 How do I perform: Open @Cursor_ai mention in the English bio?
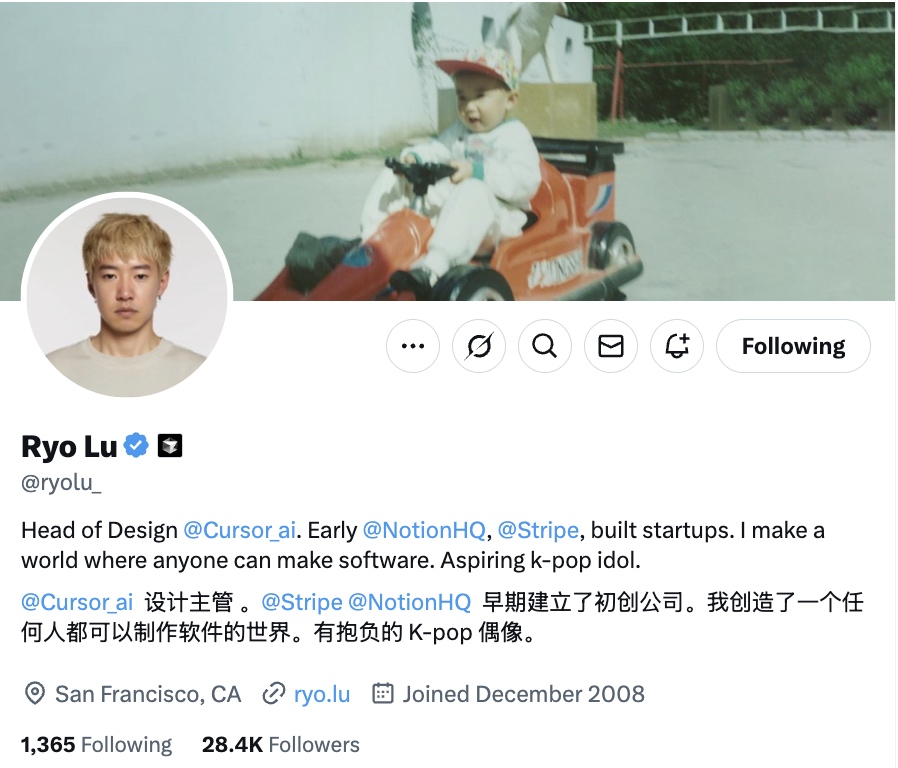pyautogui.click(x=239, y=530)
